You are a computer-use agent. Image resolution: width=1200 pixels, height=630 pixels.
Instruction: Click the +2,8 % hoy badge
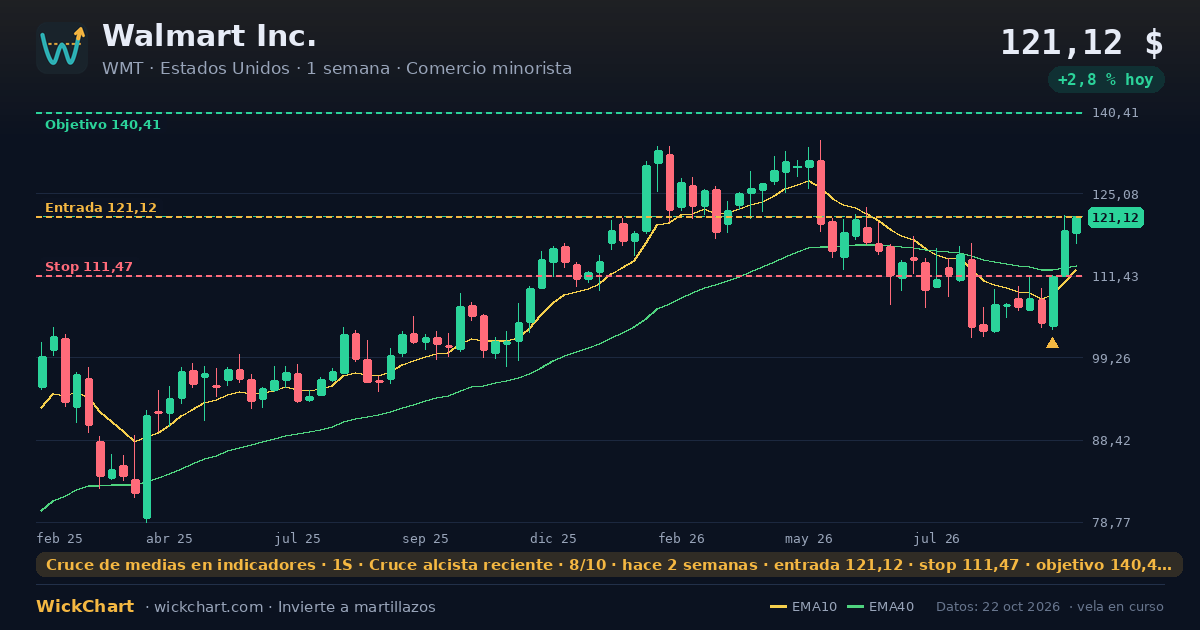(x=1106, y=80)
